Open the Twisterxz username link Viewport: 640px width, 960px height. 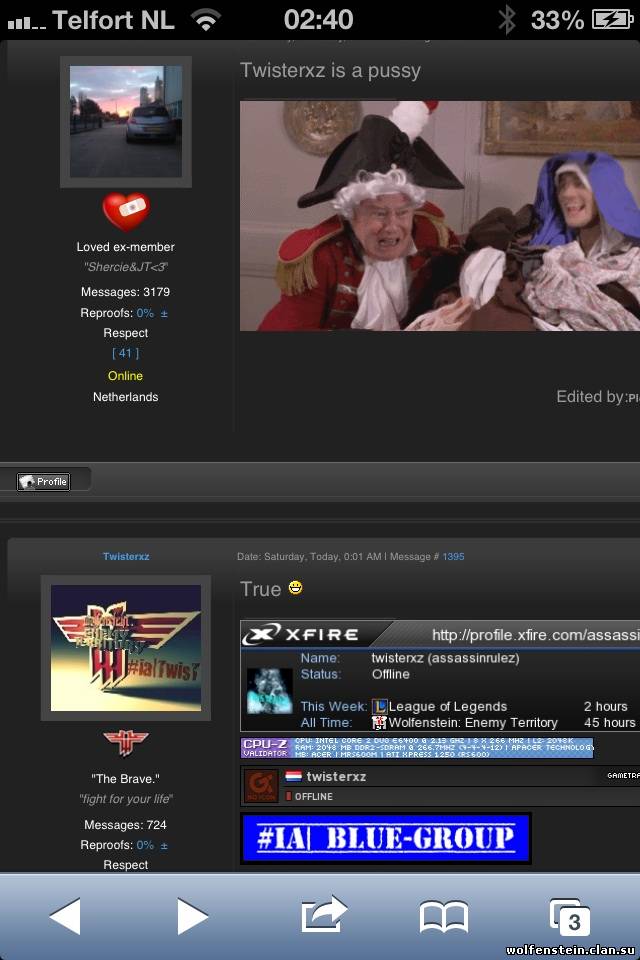126,556
